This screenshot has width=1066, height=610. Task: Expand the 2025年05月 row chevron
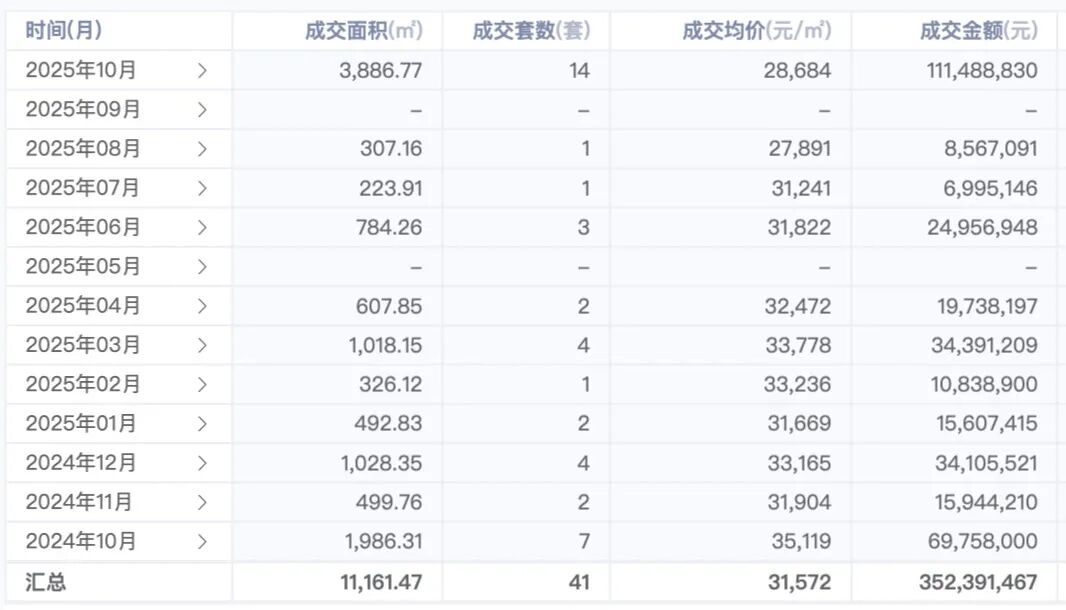[x=202, y=267]
